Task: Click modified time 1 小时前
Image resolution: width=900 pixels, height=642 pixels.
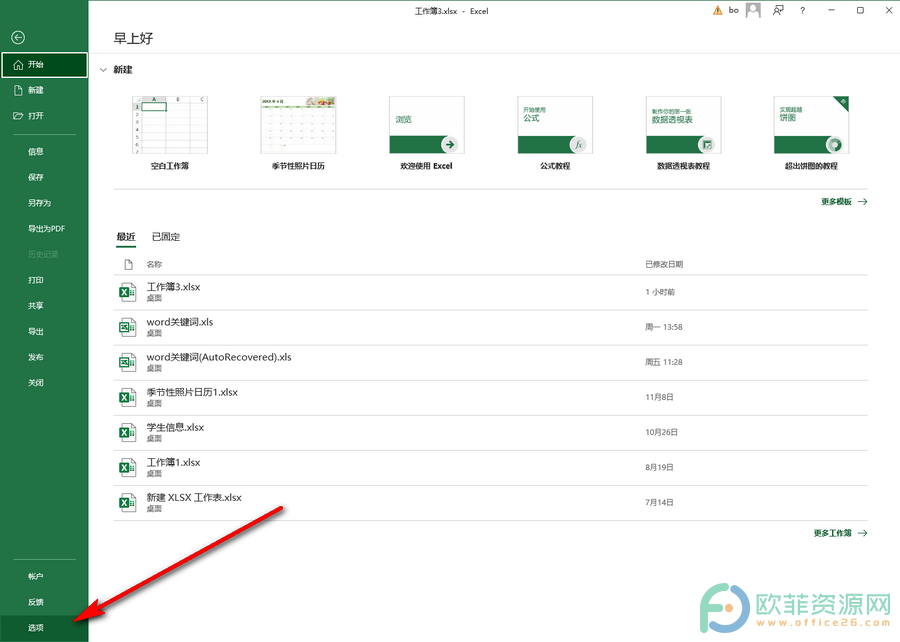Action: (660, 292)
